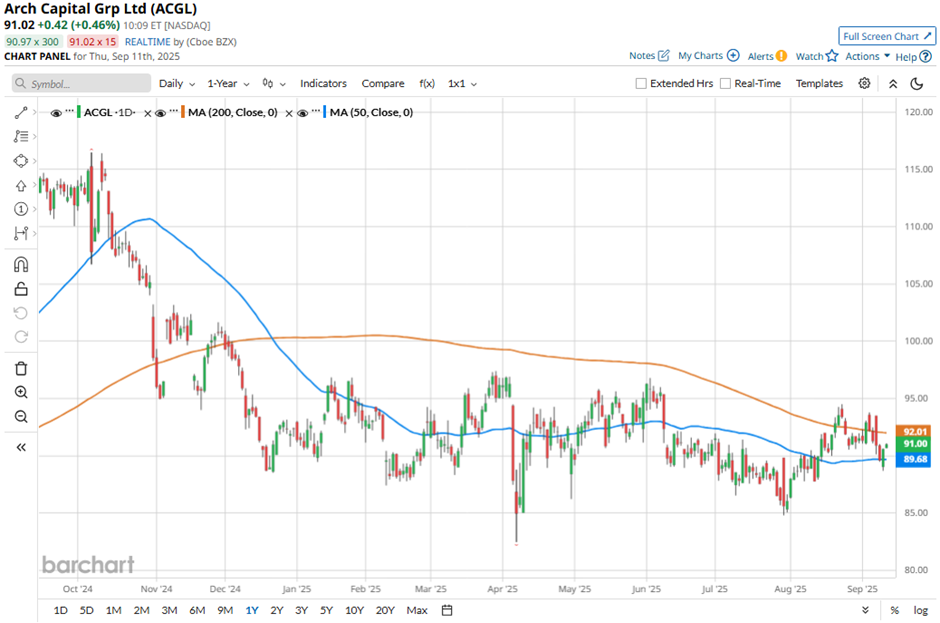Collapse the chart toolbar upward
Screen dimensions: 940x623
[x=893, y=84]
